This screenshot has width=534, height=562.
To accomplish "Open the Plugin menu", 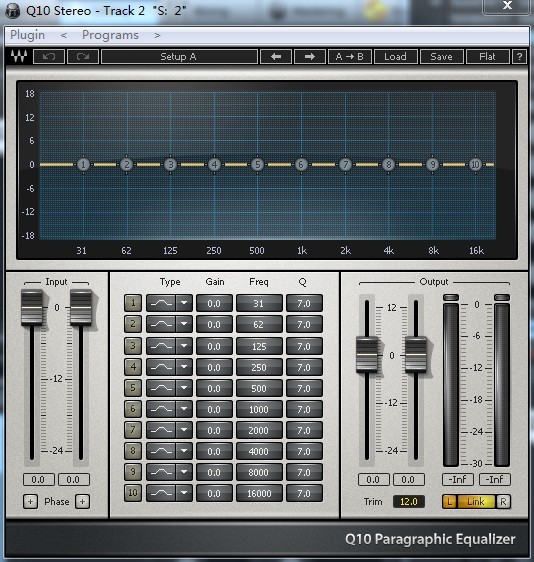I will coord(28,35).
